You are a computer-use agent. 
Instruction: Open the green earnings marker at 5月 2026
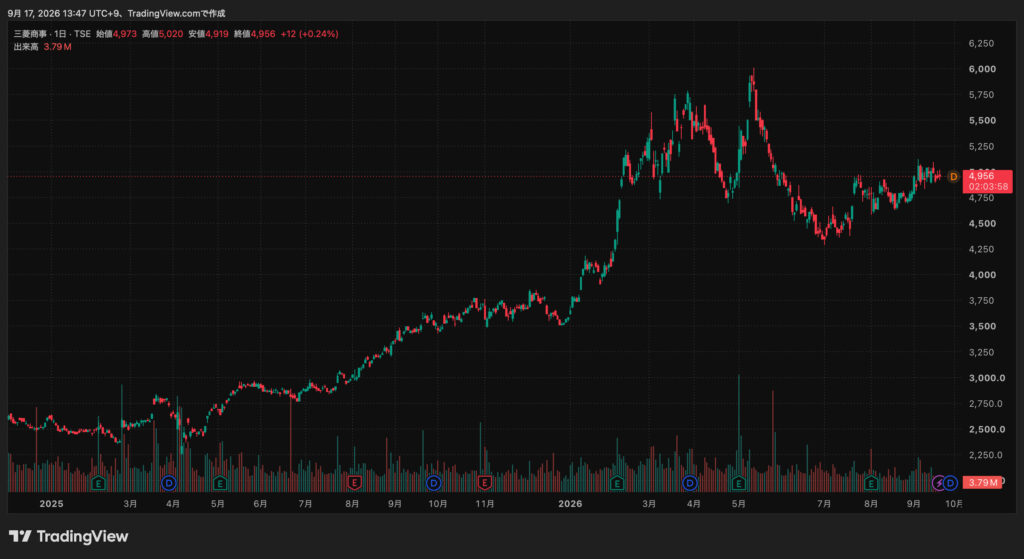tap(739, 483)
